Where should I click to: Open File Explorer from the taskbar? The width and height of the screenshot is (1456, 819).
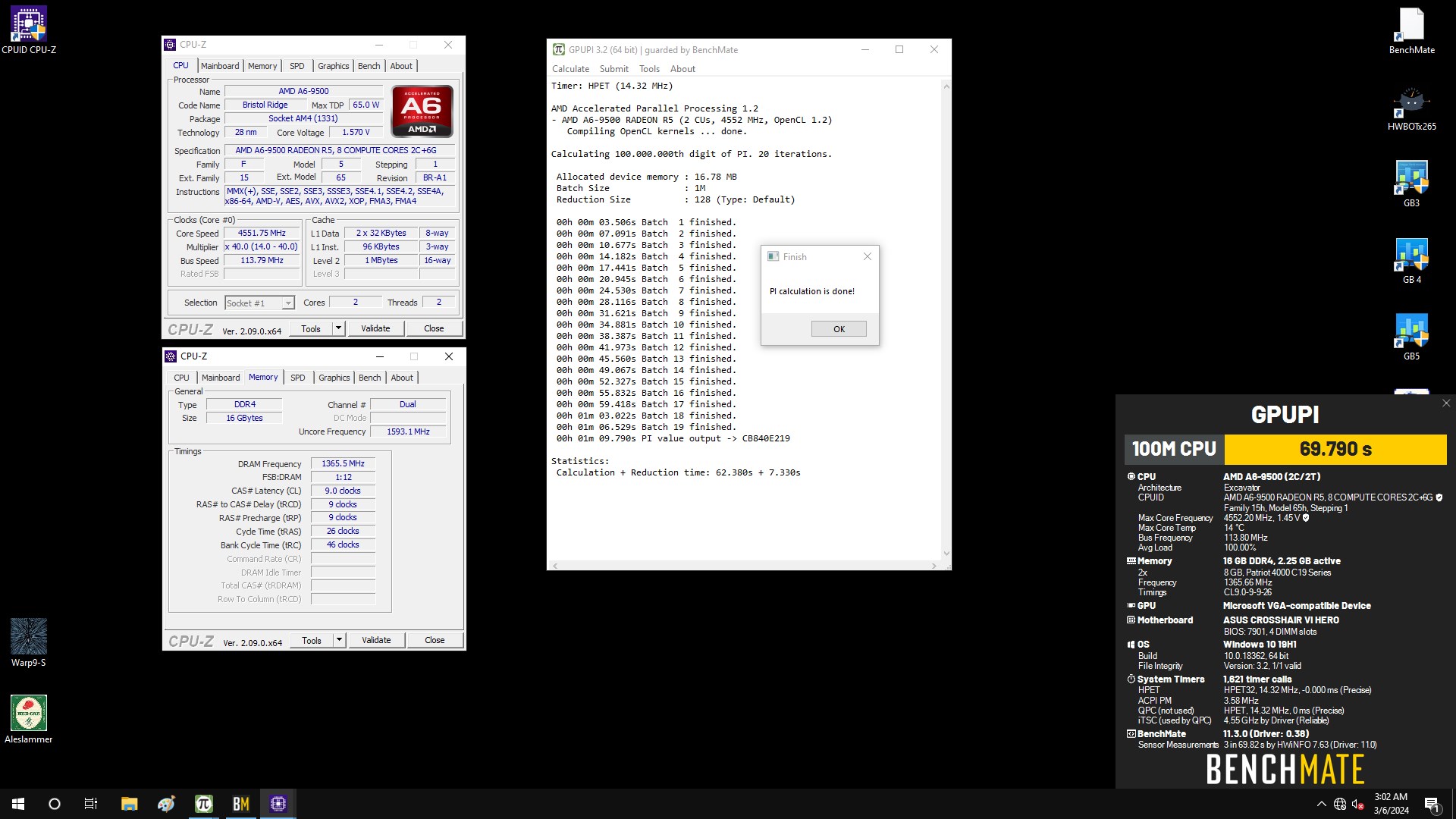pyautogui.click(x=130, y=804)
